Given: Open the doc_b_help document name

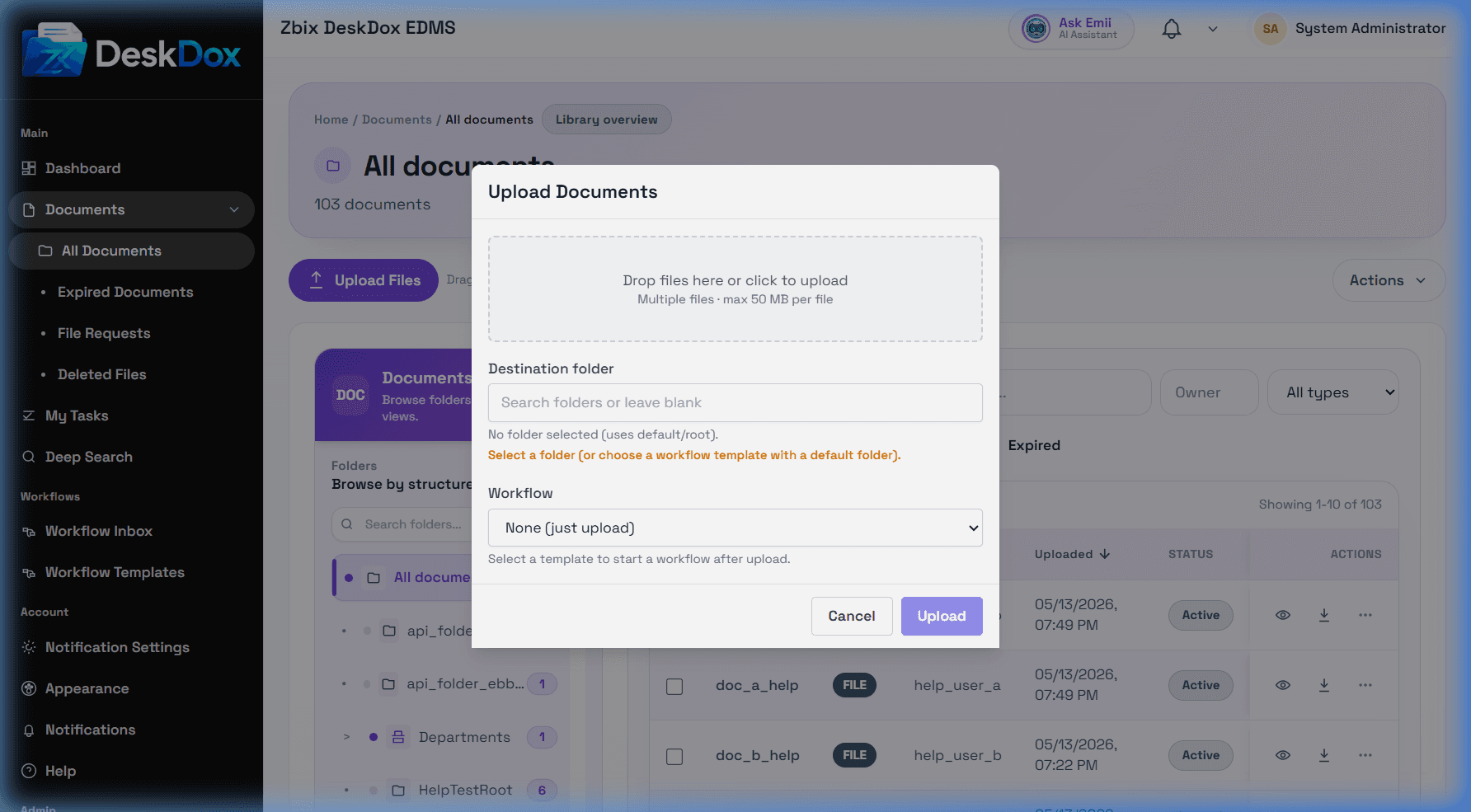Looking at the screenshot, I should pos(758,755).
